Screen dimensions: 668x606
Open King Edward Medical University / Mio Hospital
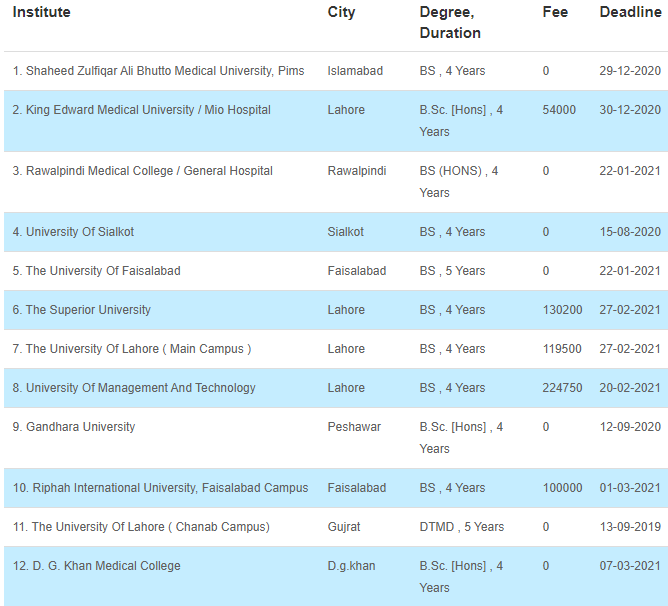point(141,110)
